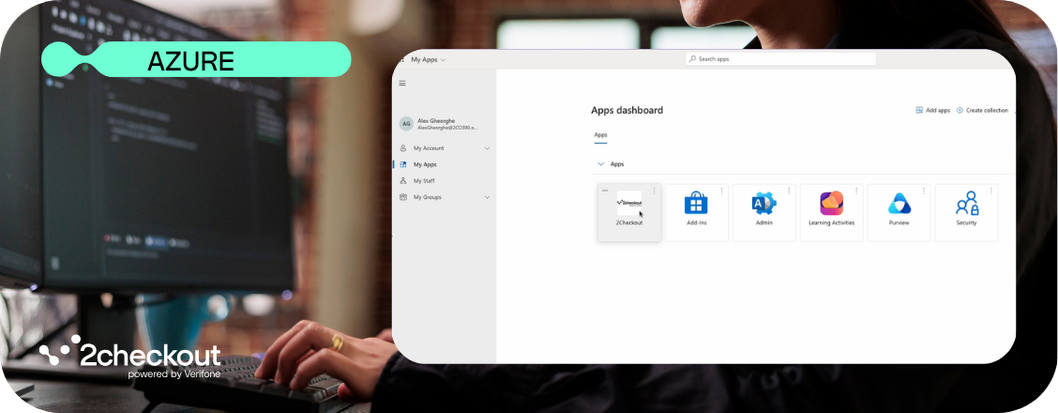
Task: Launch the Admin app icon
Action: click(764, 203)
